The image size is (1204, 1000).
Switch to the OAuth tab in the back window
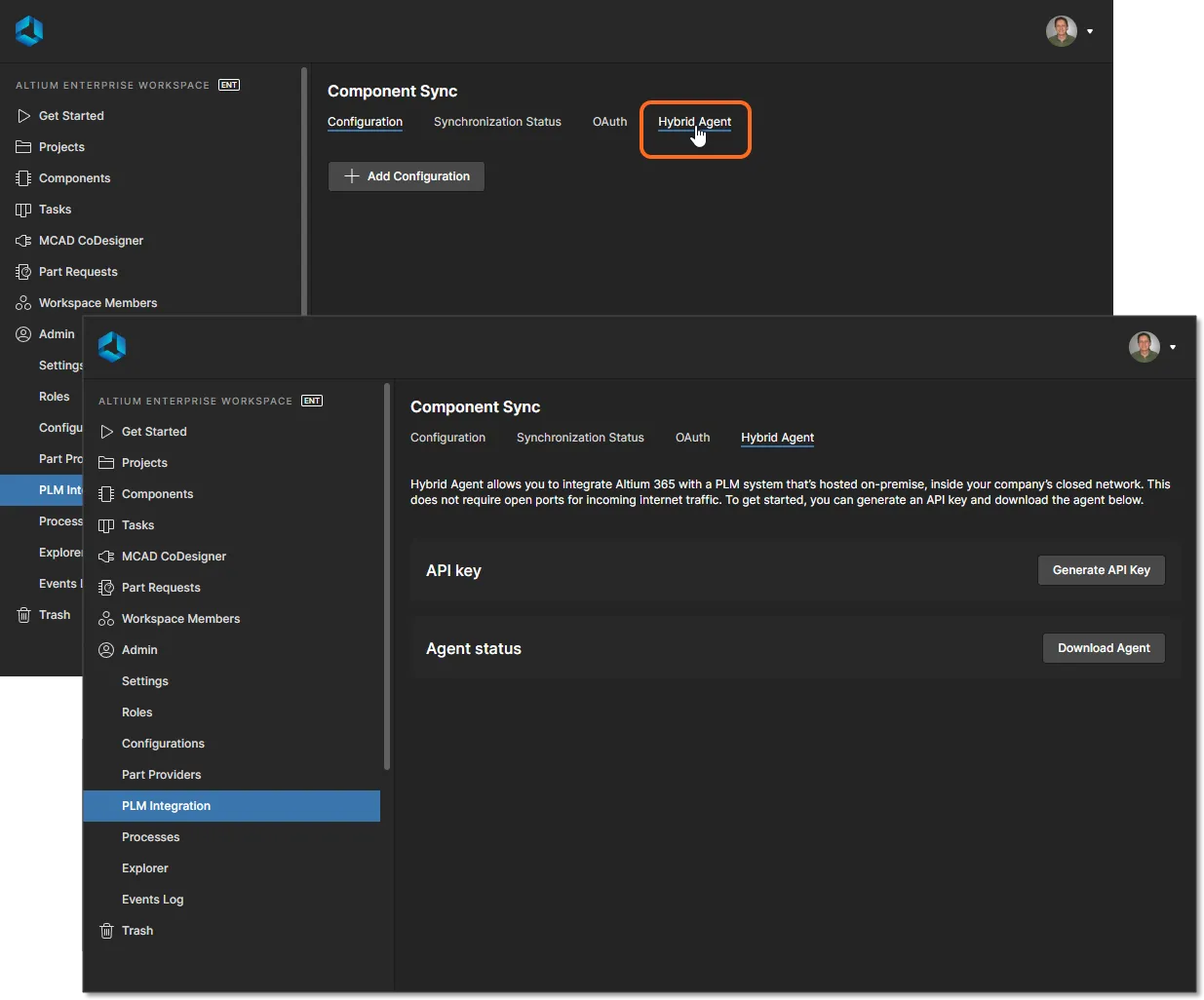click(609, 122)
